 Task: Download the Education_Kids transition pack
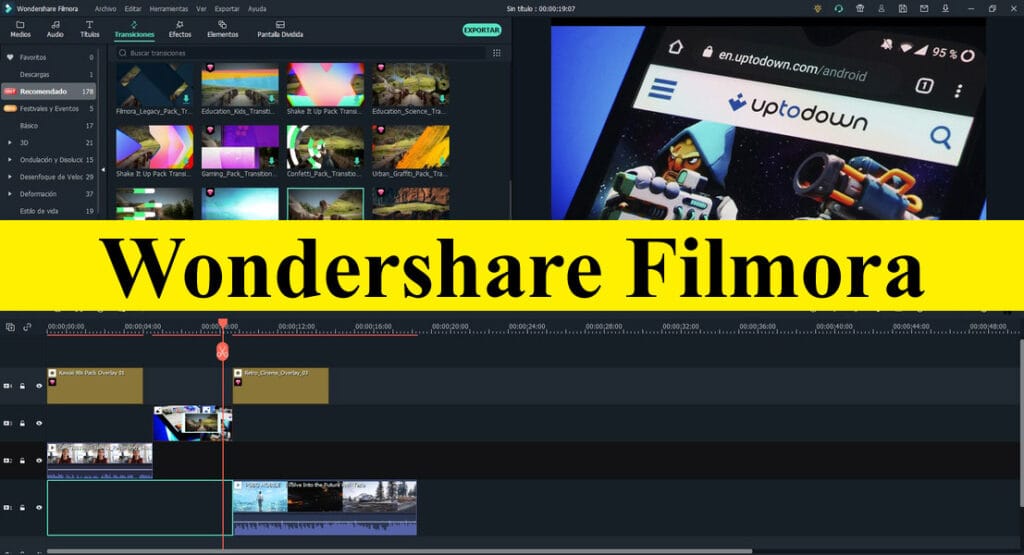272,99
